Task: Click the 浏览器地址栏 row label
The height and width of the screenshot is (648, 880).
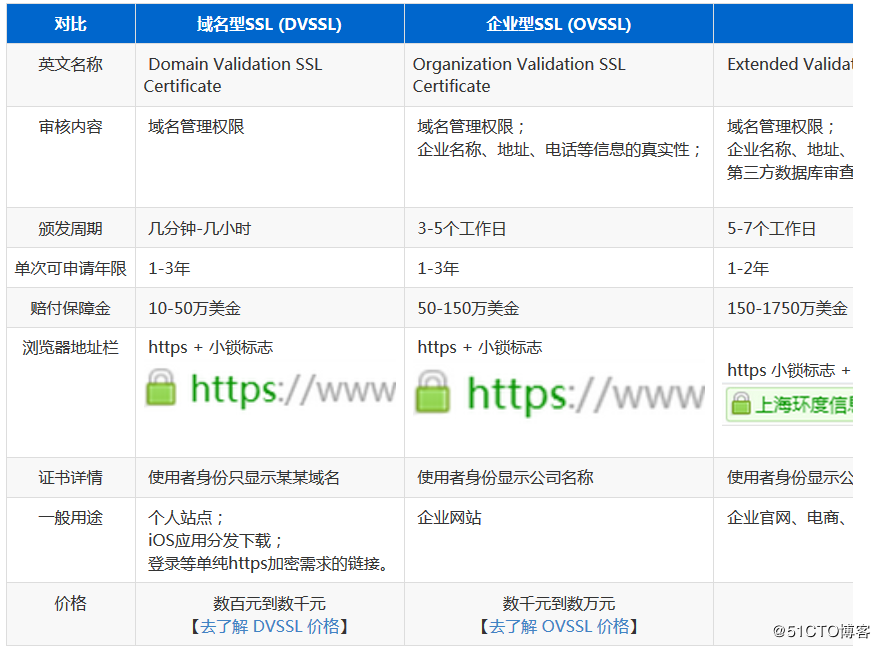Action: pyautogui.click(x=70, y=347)
